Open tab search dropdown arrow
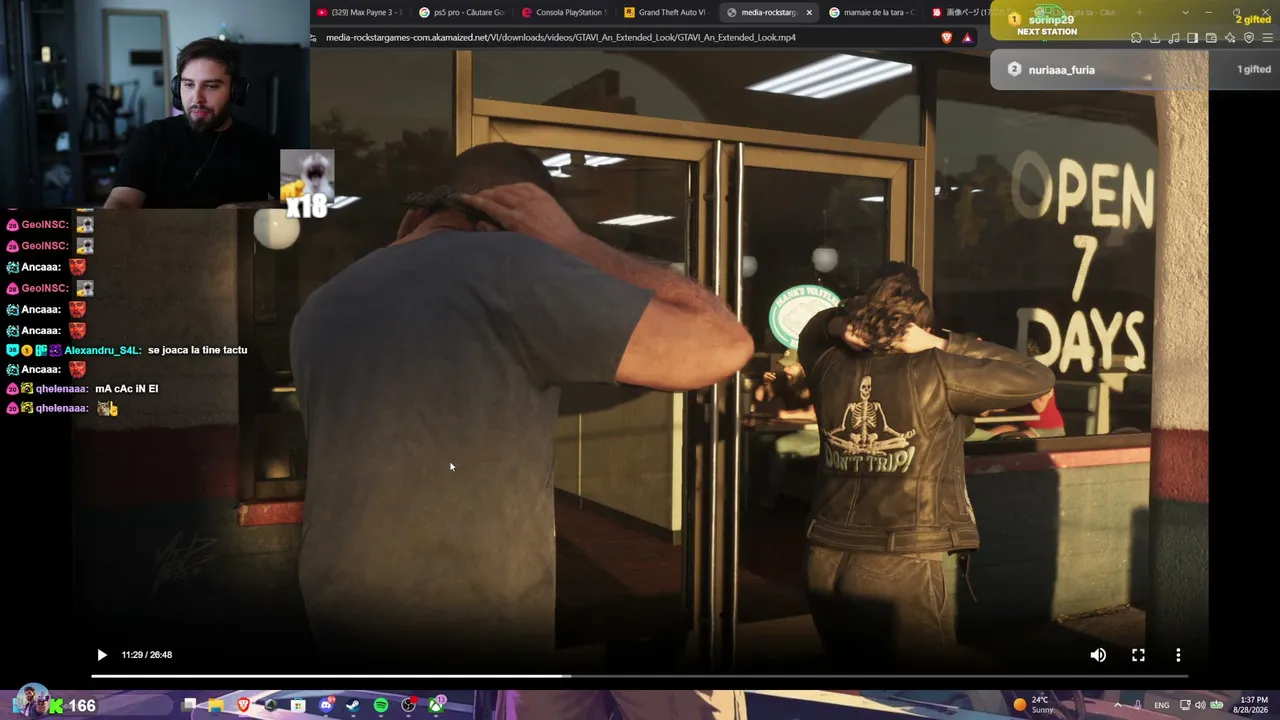1280x720 pixels. click(x=1185, y=12)
